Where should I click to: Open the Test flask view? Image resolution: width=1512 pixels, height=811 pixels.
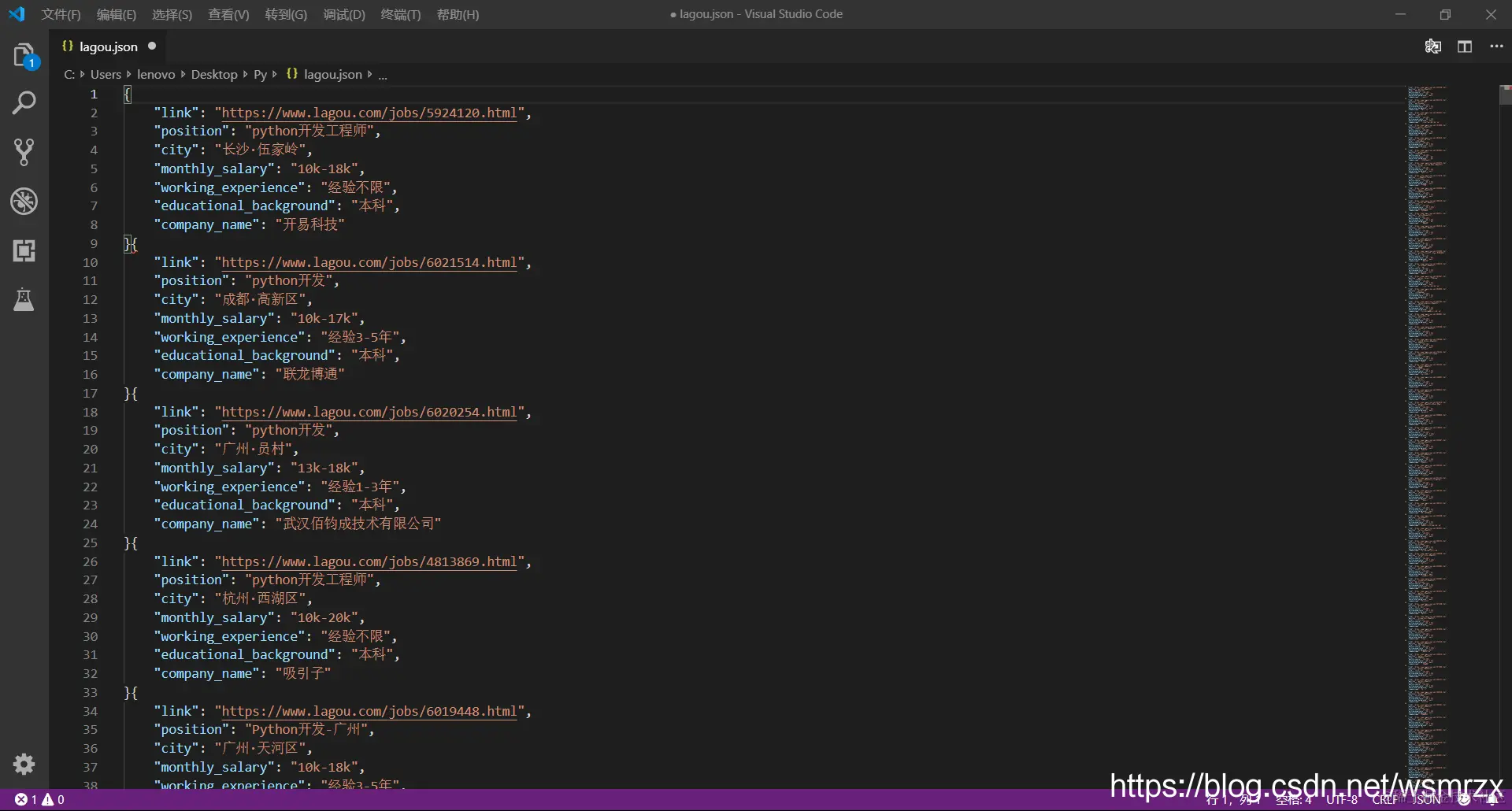click(x=24, y=299)
